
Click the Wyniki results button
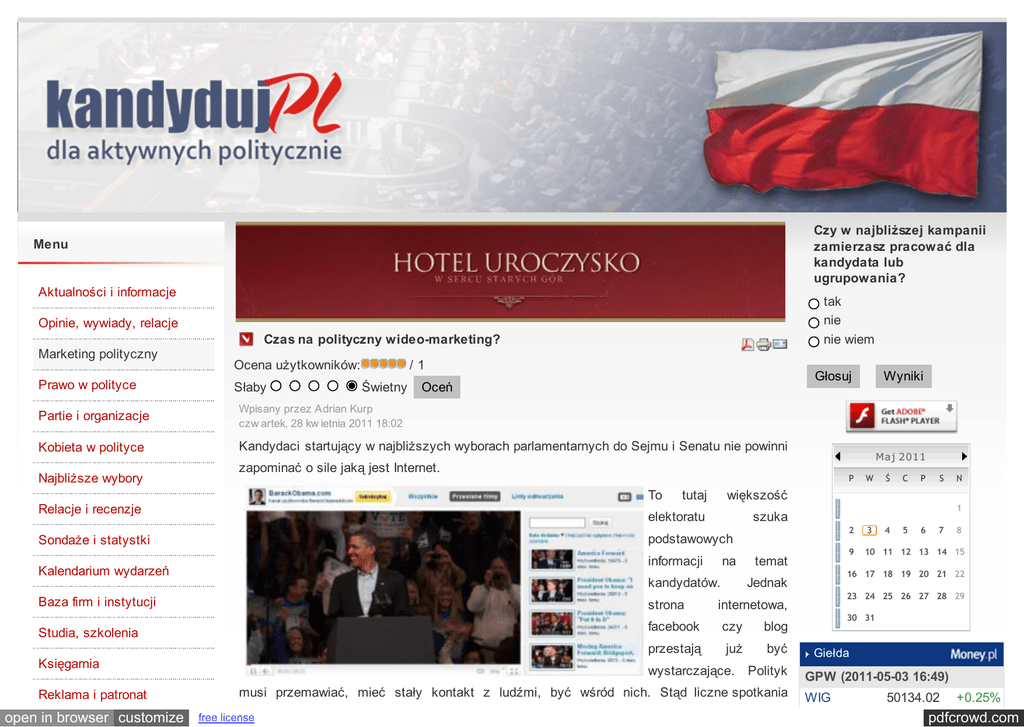coord(903,376)
